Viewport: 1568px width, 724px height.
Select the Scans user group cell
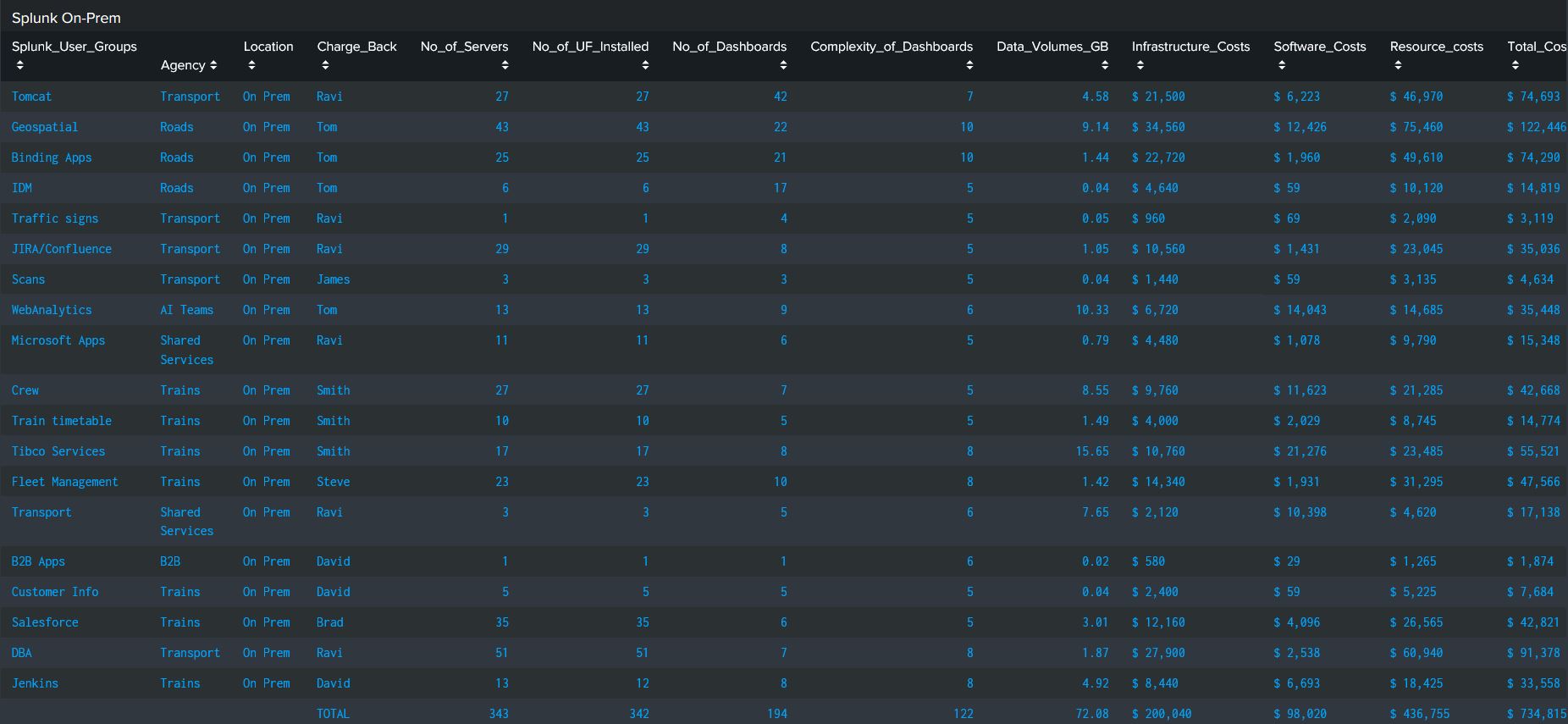tap(28, 279)
